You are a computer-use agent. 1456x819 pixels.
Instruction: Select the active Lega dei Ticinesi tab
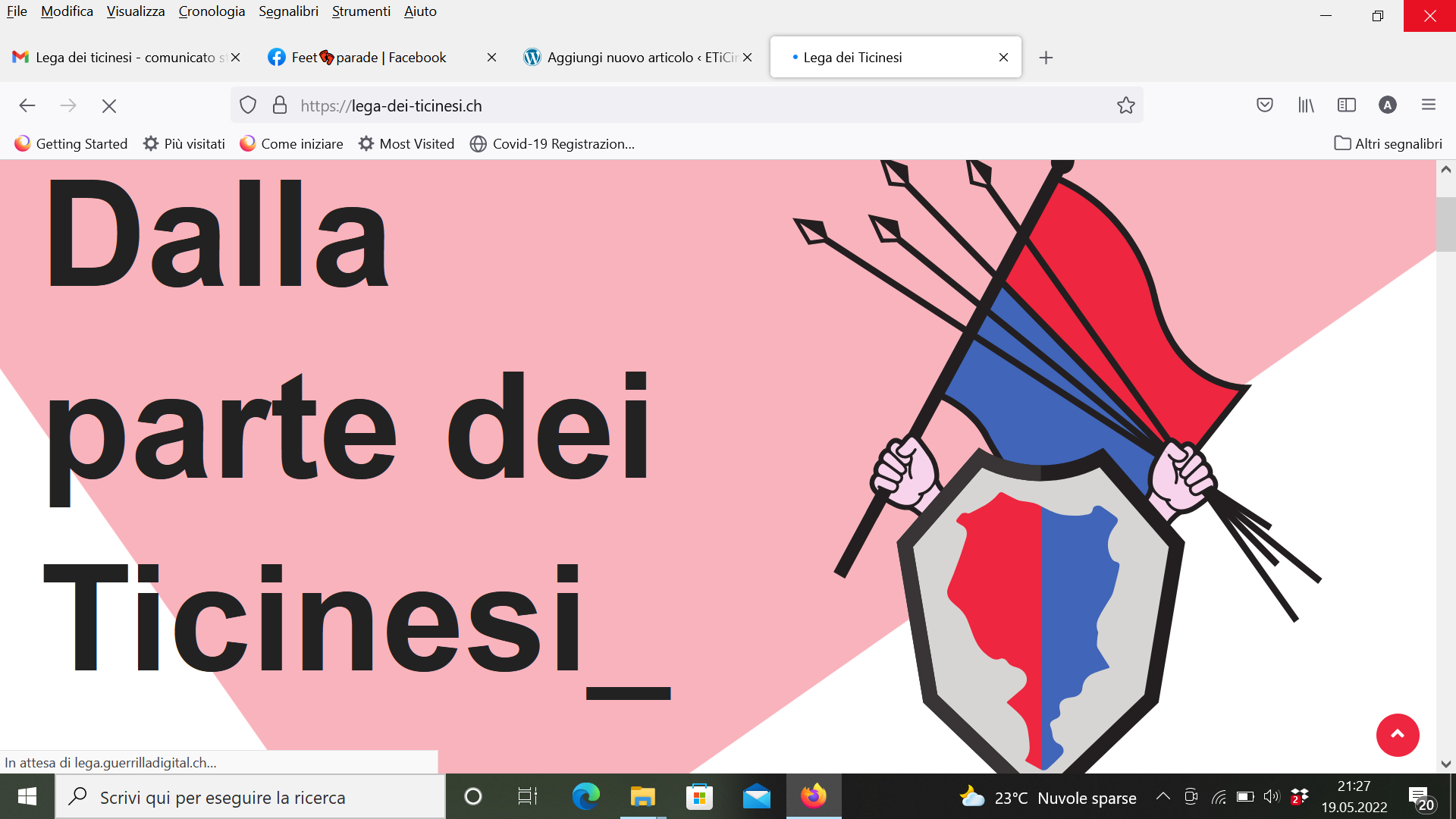(x=896, y=58)
